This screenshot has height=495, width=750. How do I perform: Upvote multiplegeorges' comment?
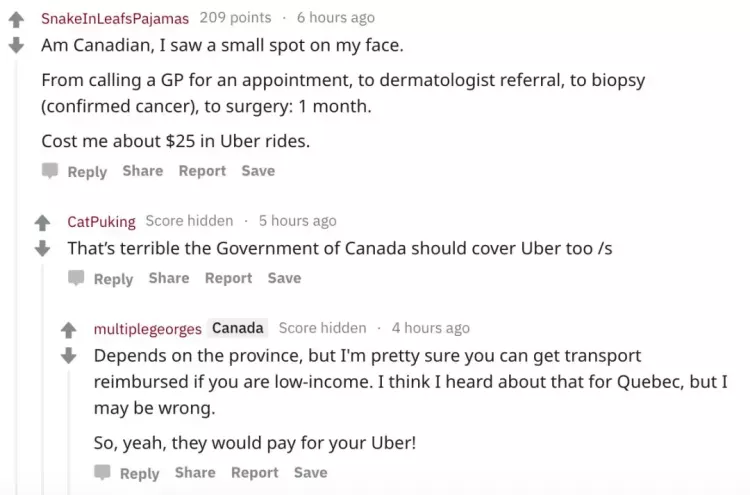tap(69, 330)
